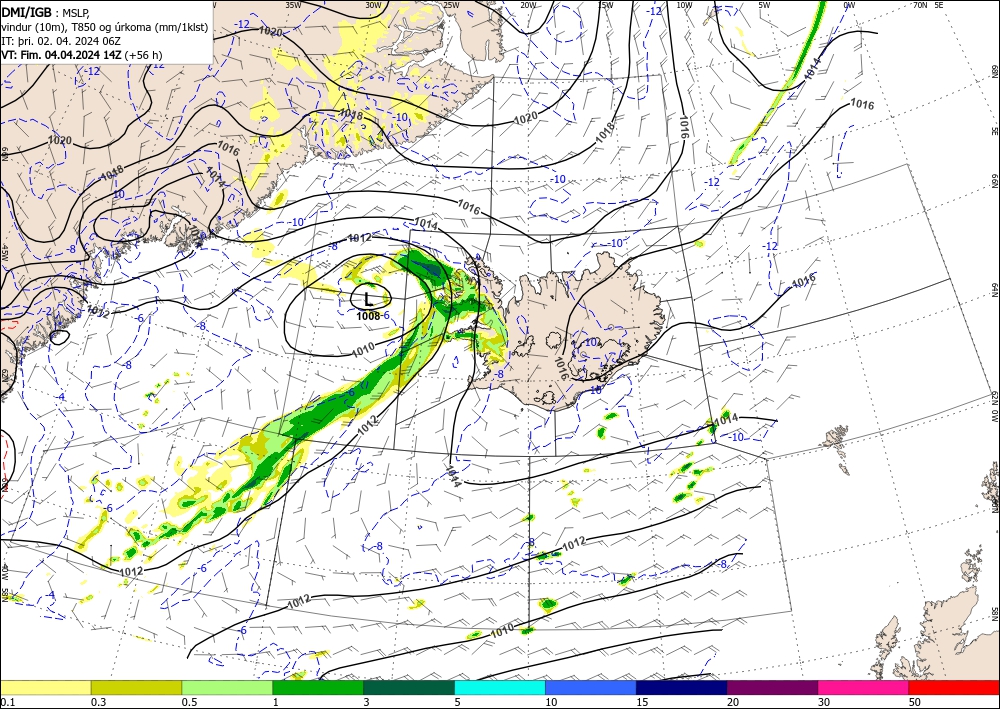Click the 'vindur (10m), T850 og úrkoma' line
This screenshot has width=1000, height=709.
(x=105, y=27)
